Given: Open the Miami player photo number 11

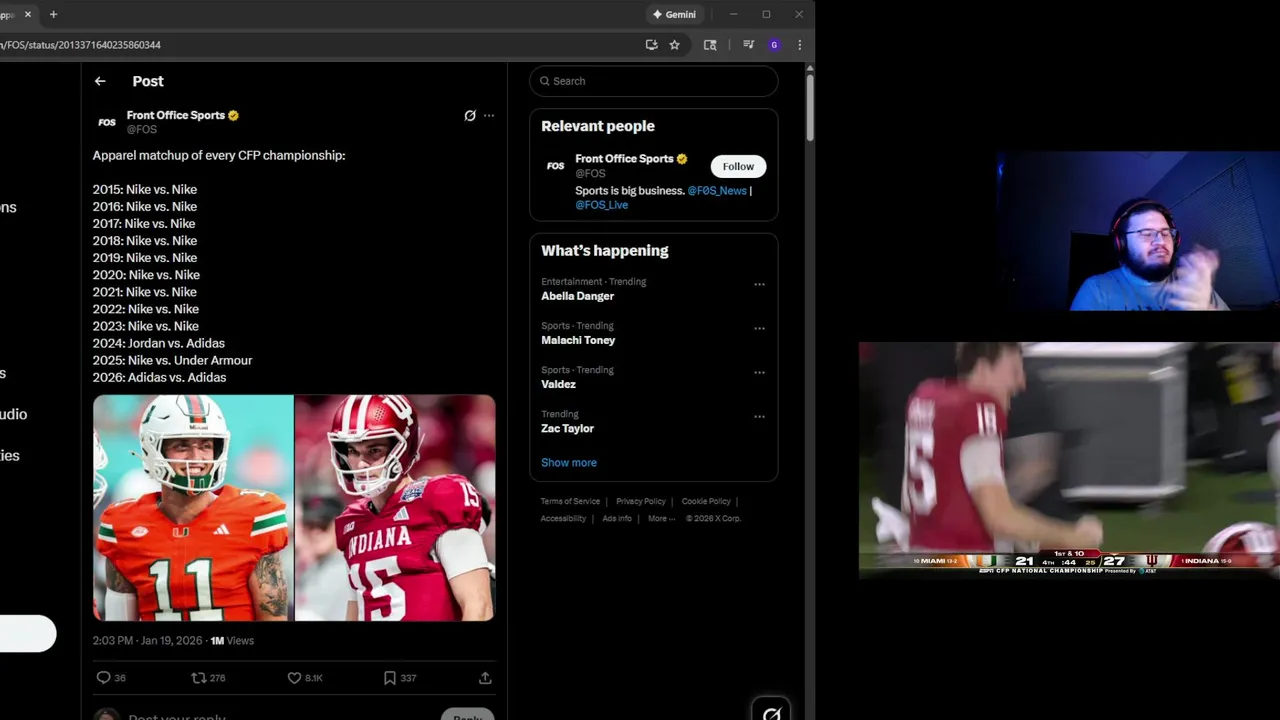Looking at the screenshot, I should pos(193,508).
